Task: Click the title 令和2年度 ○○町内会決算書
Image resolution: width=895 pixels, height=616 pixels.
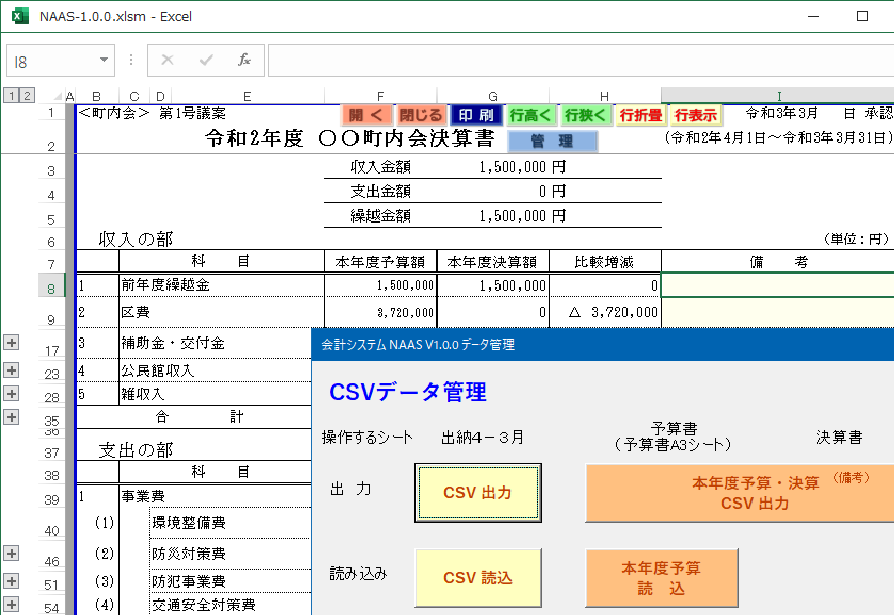Action: [349, 138]
